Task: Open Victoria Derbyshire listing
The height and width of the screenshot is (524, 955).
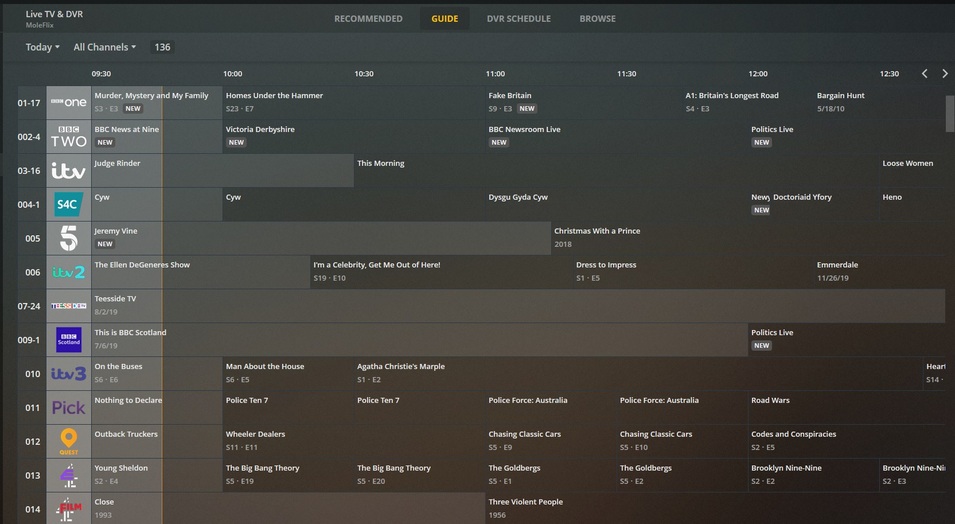Action: click(x=354, y=137)
